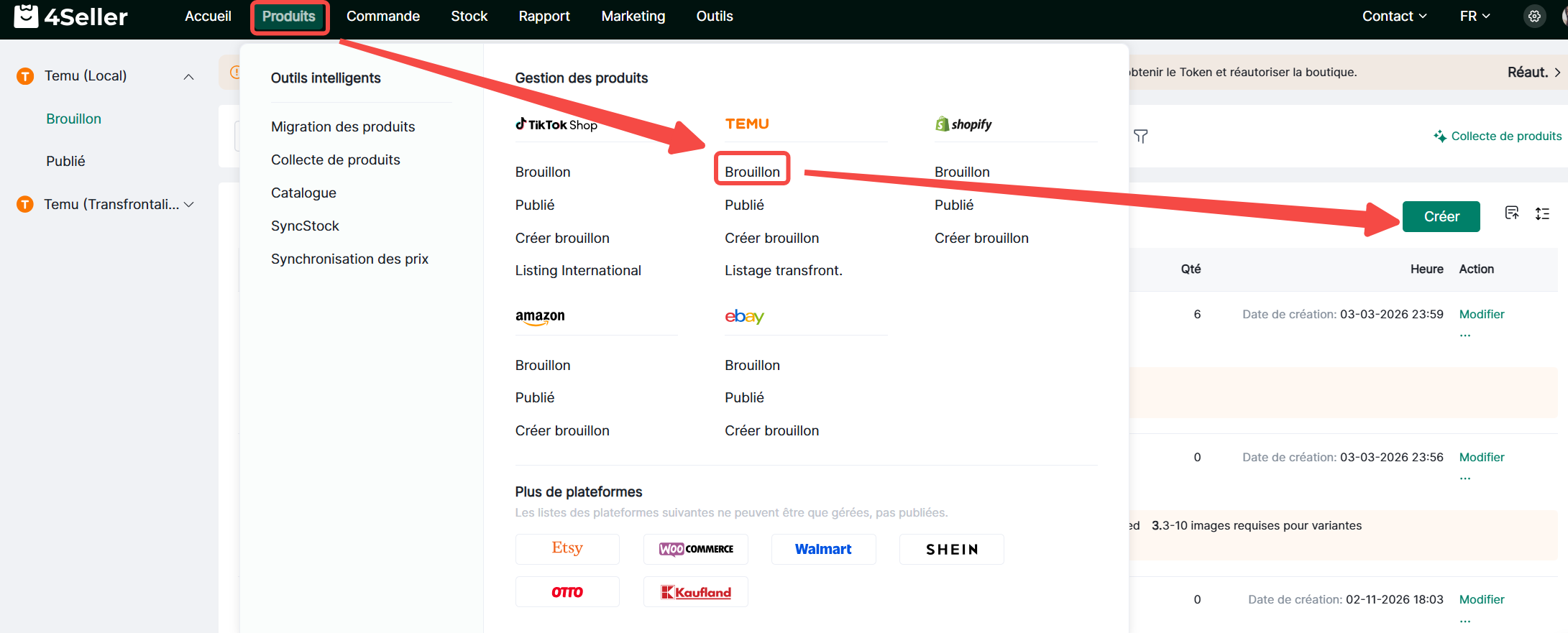This screenshot has height=633, width=1568.
Task: Collapse the Temu (Local) sidebar section
Action: (188, 77)
